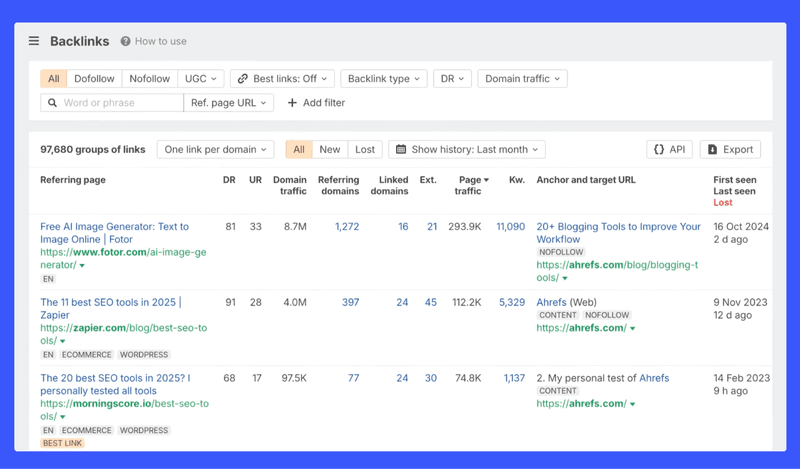The image size is (800, 469).
Task: Expand the morningscore.io URL caret
Action: [x=63, y=416]
